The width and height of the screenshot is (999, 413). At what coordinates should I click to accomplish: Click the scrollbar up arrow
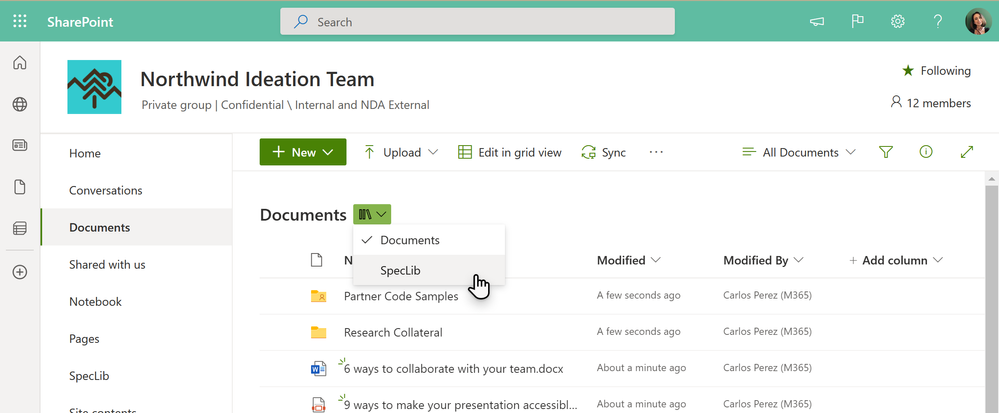pyautogui.click(x=991, y=178)
